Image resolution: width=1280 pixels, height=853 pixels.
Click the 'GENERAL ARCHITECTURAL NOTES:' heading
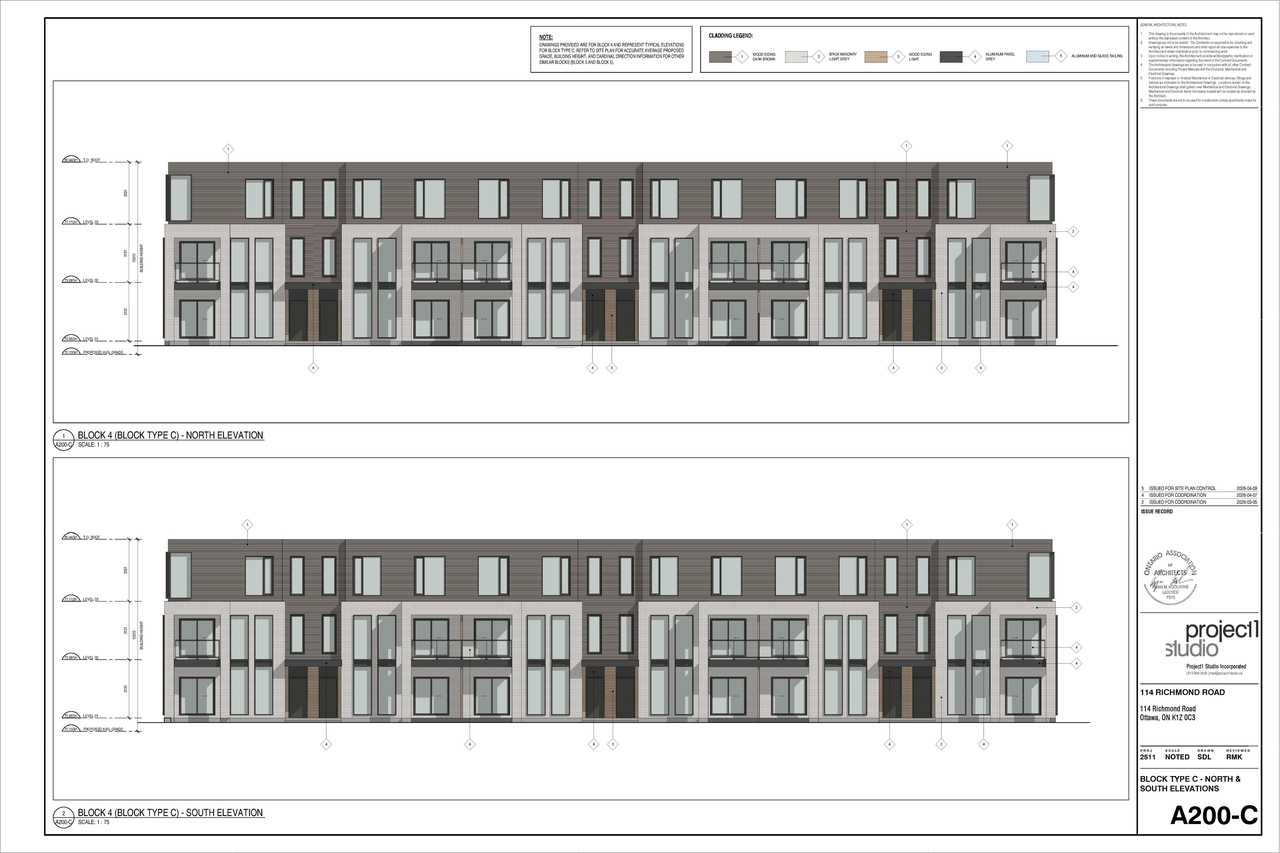pos(1164,24)
